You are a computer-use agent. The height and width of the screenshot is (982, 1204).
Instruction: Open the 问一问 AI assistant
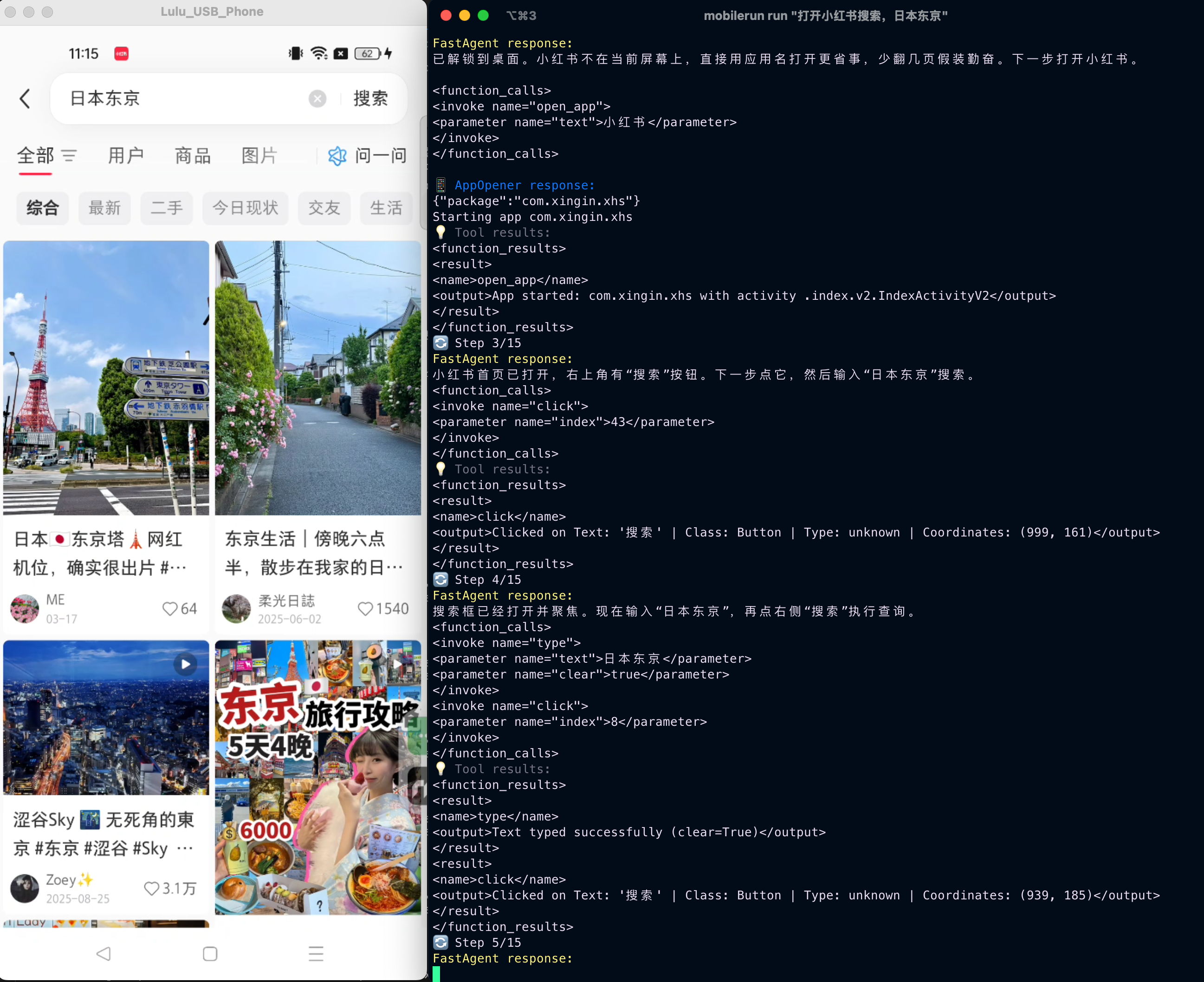tap(368, 155)
